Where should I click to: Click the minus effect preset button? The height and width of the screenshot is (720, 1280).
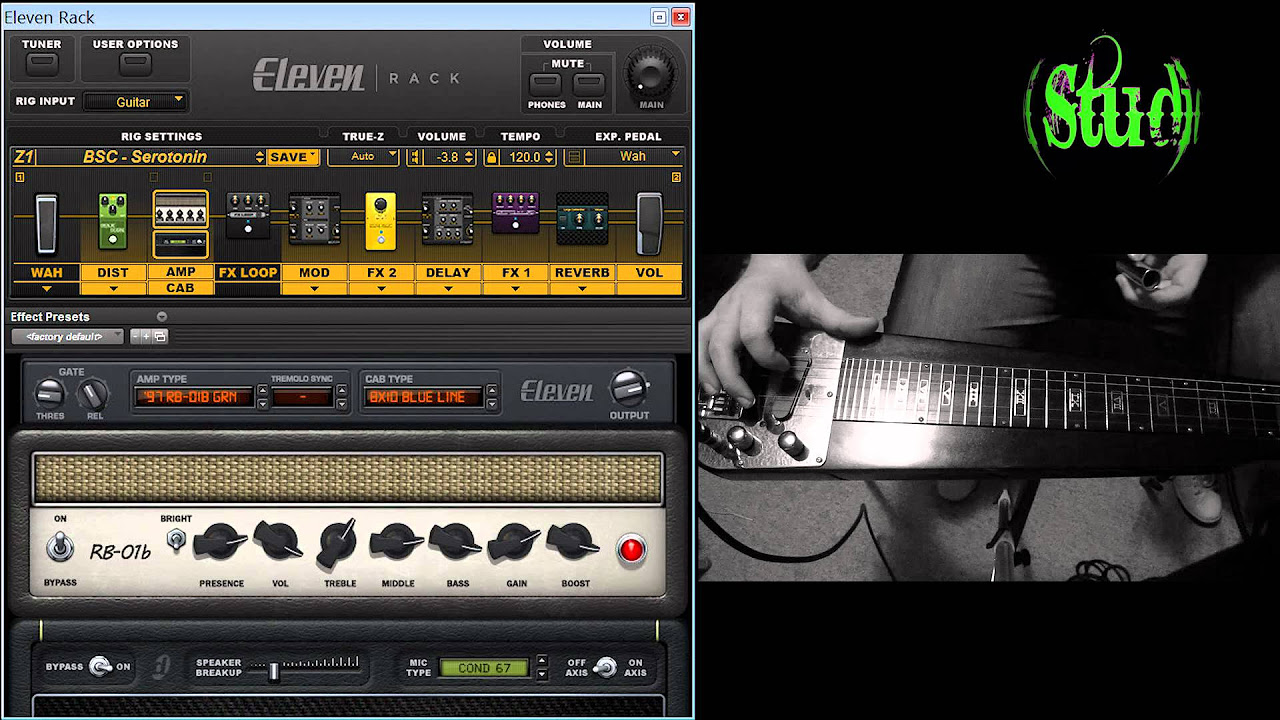(x=136, y=337)
